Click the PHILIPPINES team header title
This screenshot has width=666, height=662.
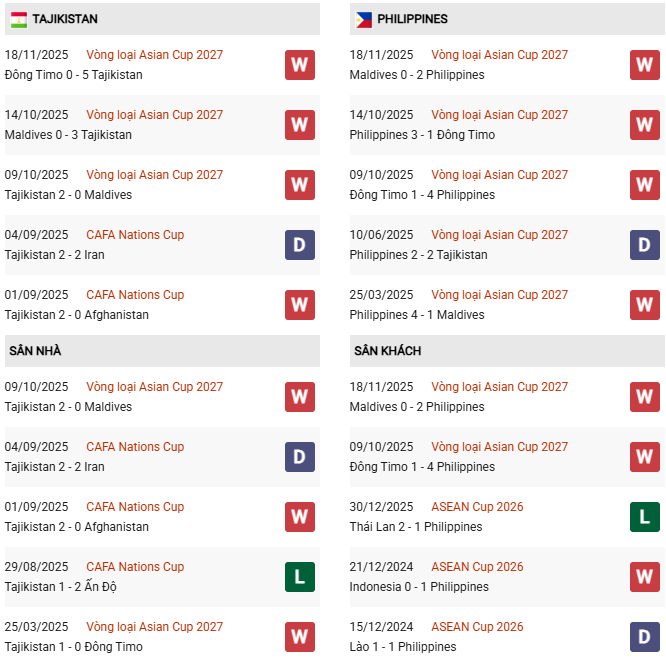(x=412, y=19)
